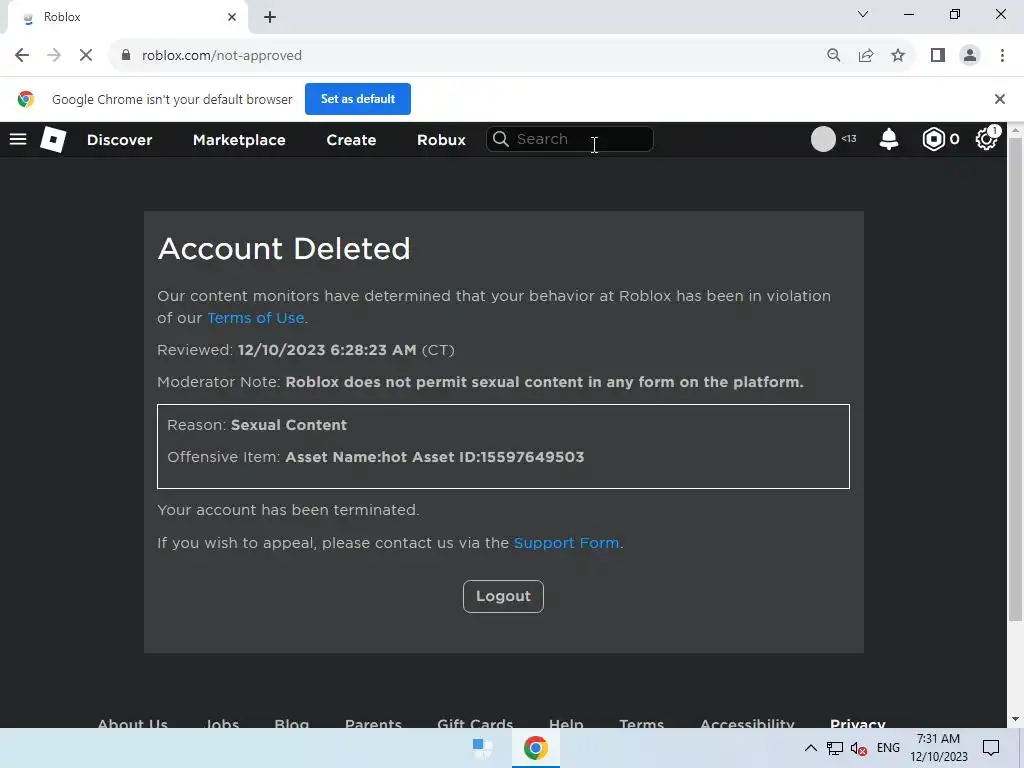Click the Reason: Sexual Content text
Viewport: 1024px width, 768px height.
tap(257, 425)
